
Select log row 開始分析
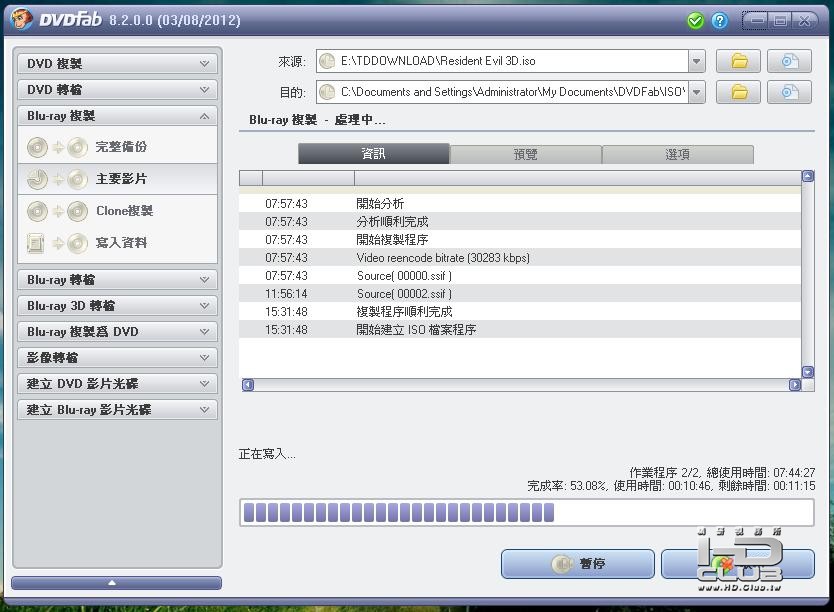tap(520, 203)
